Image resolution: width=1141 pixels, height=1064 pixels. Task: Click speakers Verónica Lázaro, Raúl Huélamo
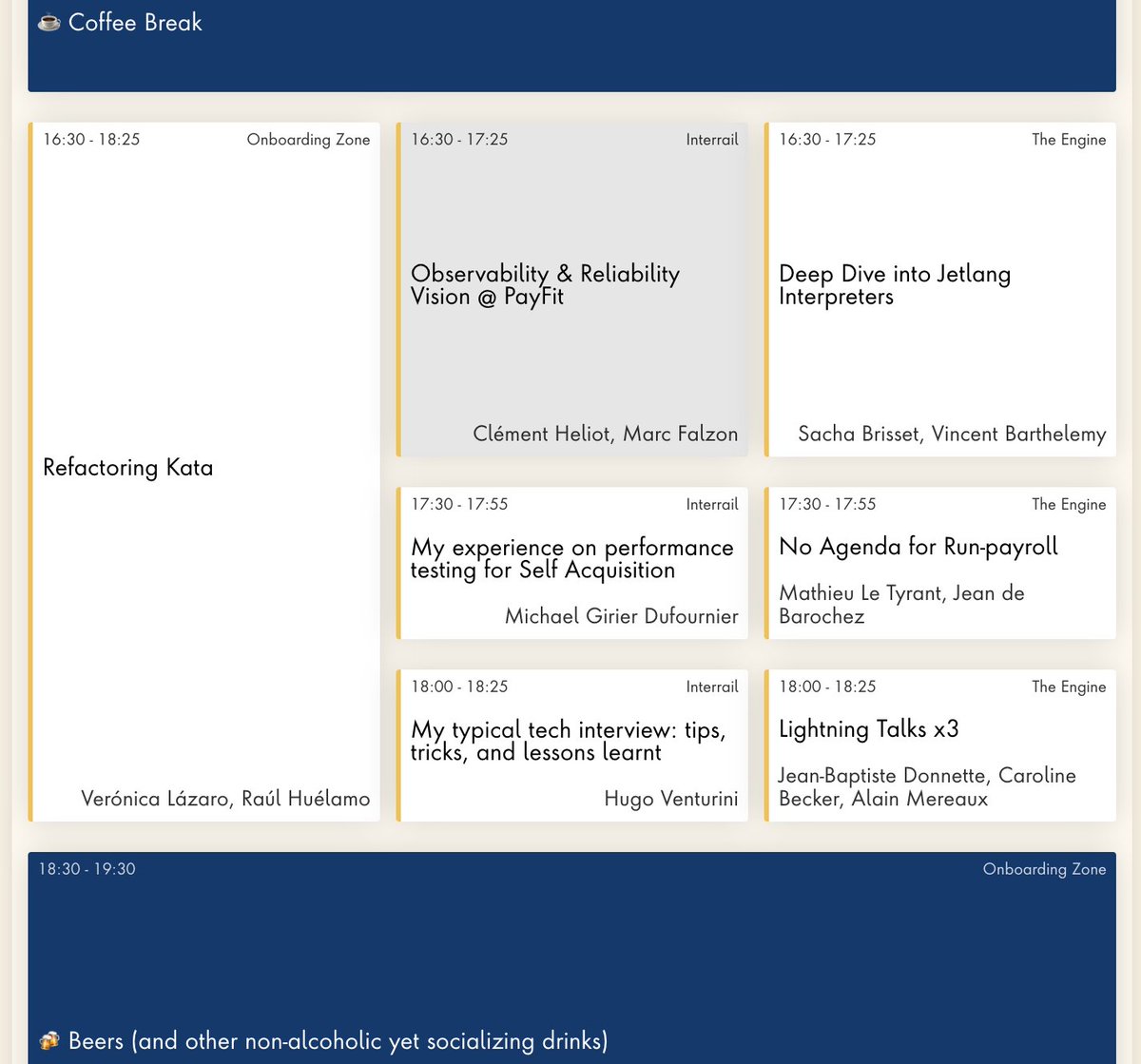[225, 799]
